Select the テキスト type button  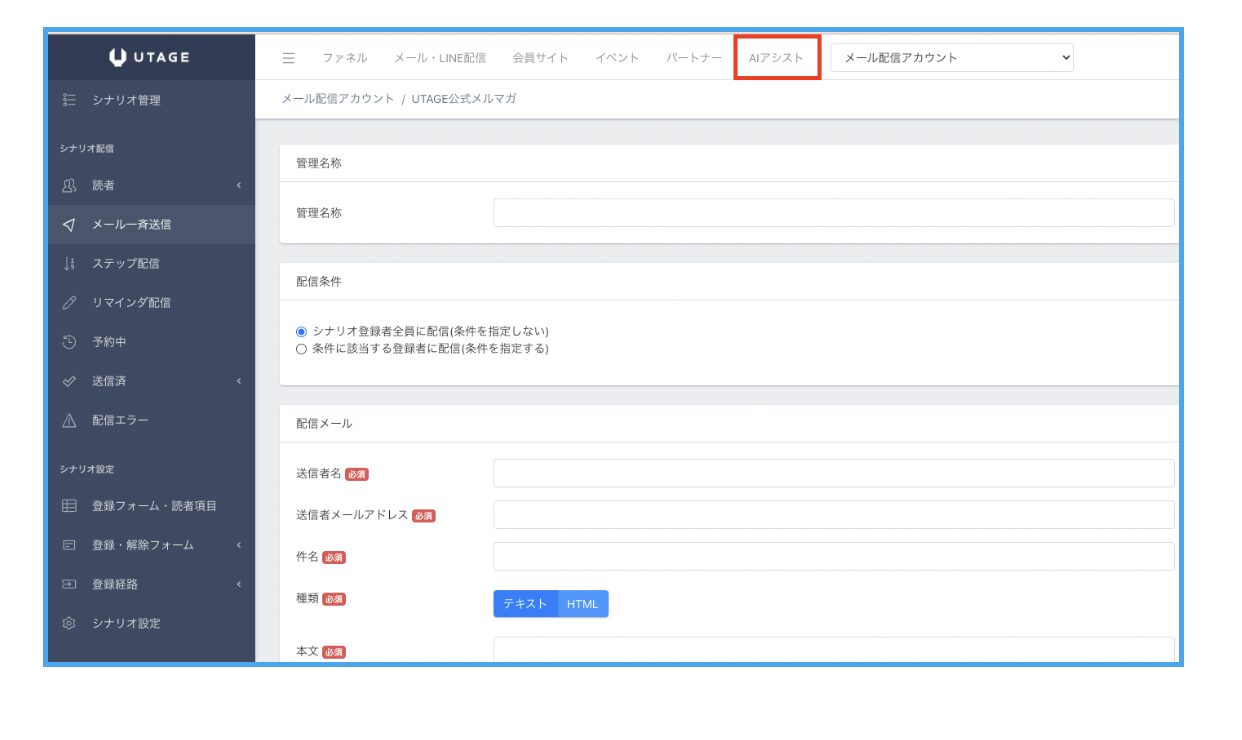525,604
